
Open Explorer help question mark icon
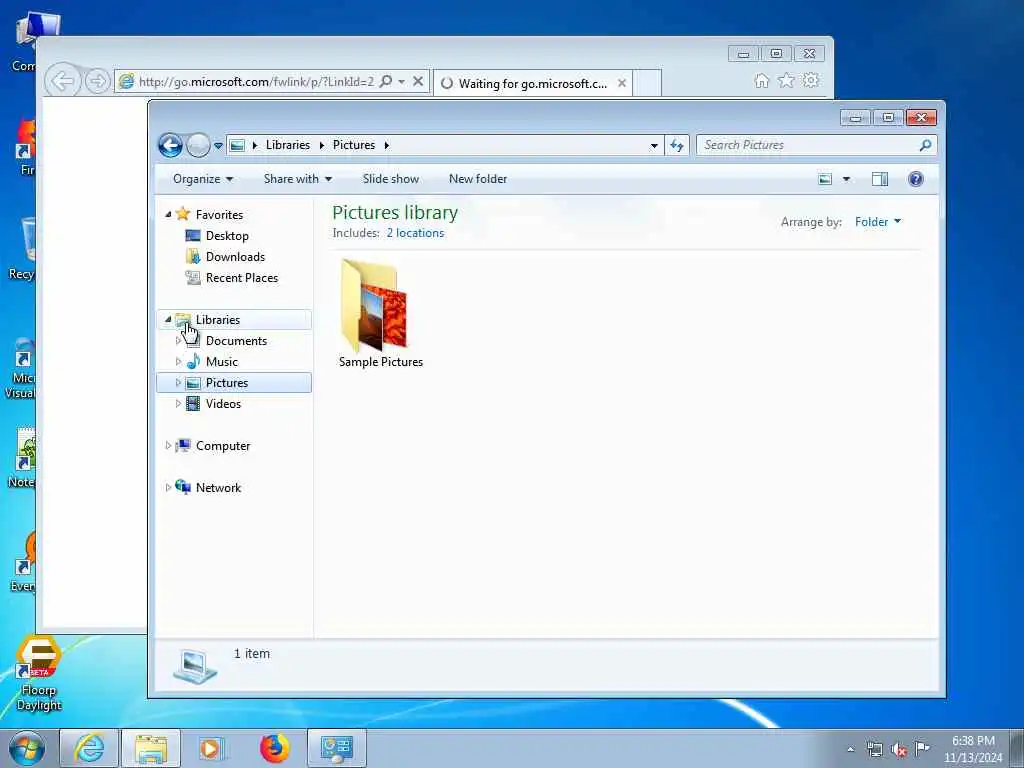916,179
